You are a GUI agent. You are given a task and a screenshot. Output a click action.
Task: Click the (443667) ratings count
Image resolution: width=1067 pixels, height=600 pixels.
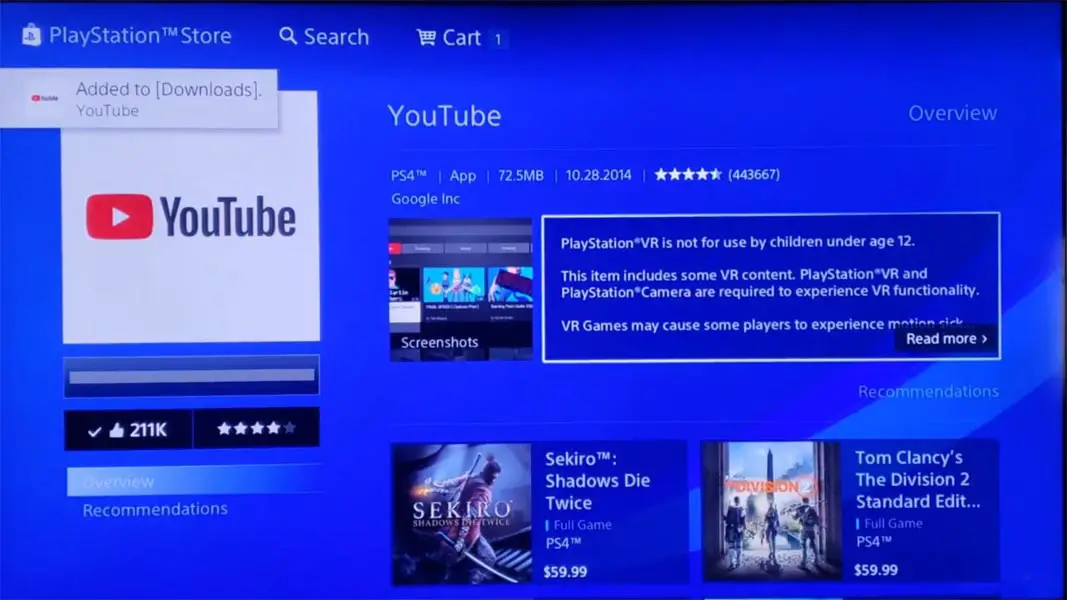(754, 175)
